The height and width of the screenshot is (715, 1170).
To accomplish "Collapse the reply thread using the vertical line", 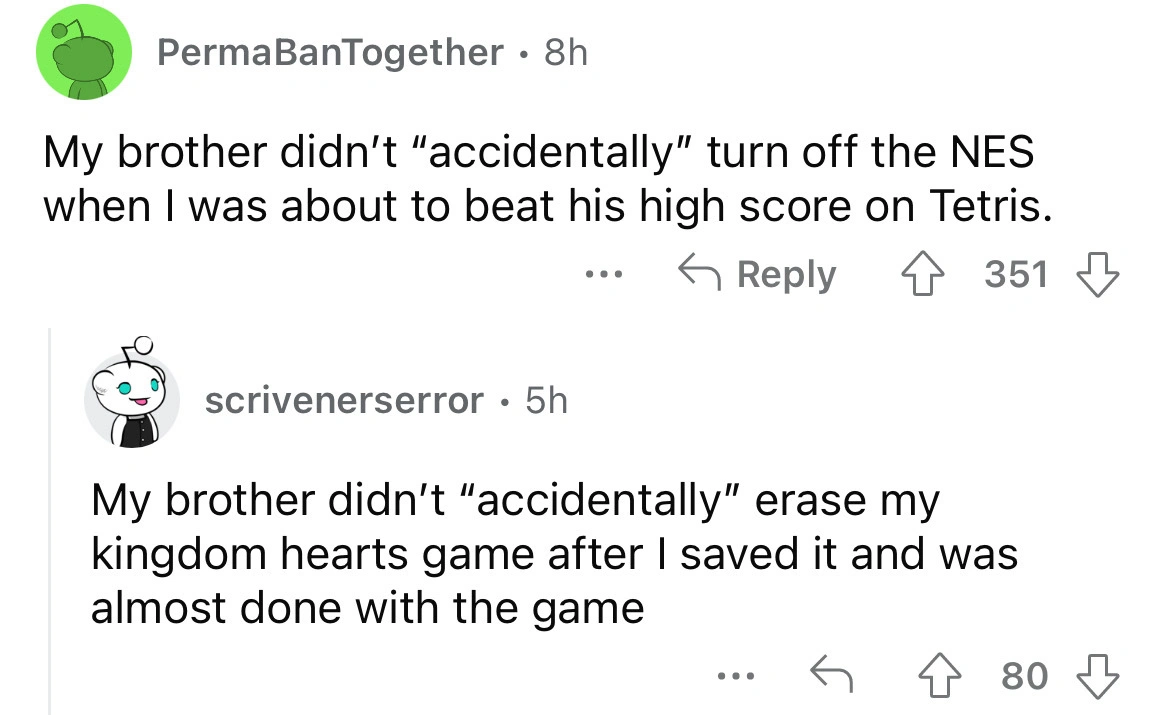I will coord(52,520).
